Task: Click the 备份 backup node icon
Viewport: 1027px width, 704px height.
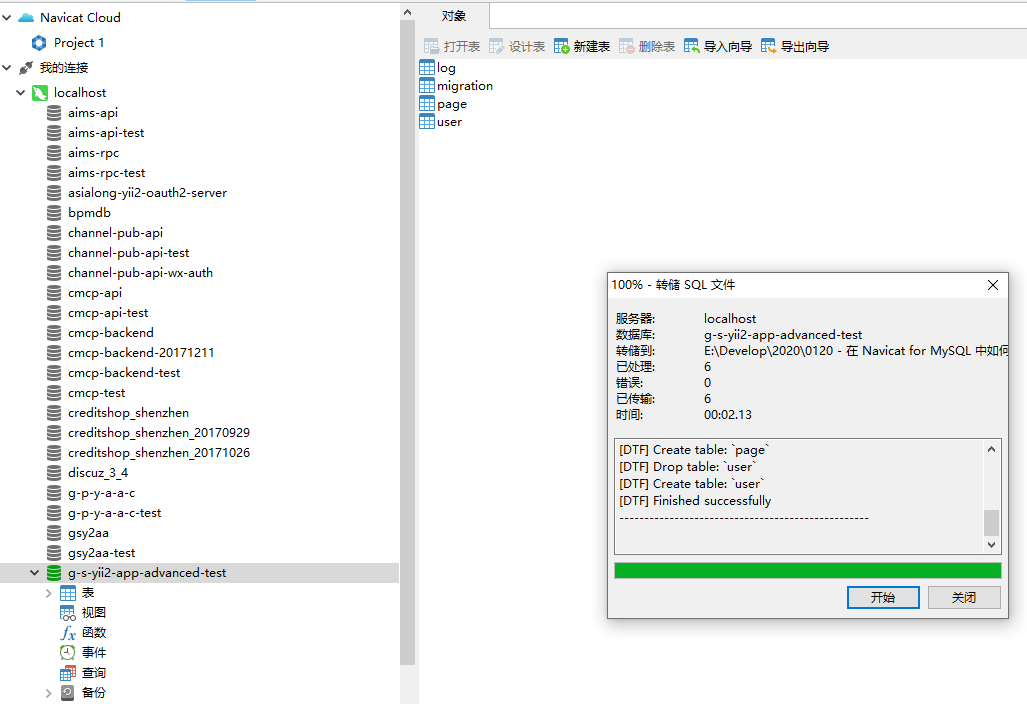Action: point(68,693)
